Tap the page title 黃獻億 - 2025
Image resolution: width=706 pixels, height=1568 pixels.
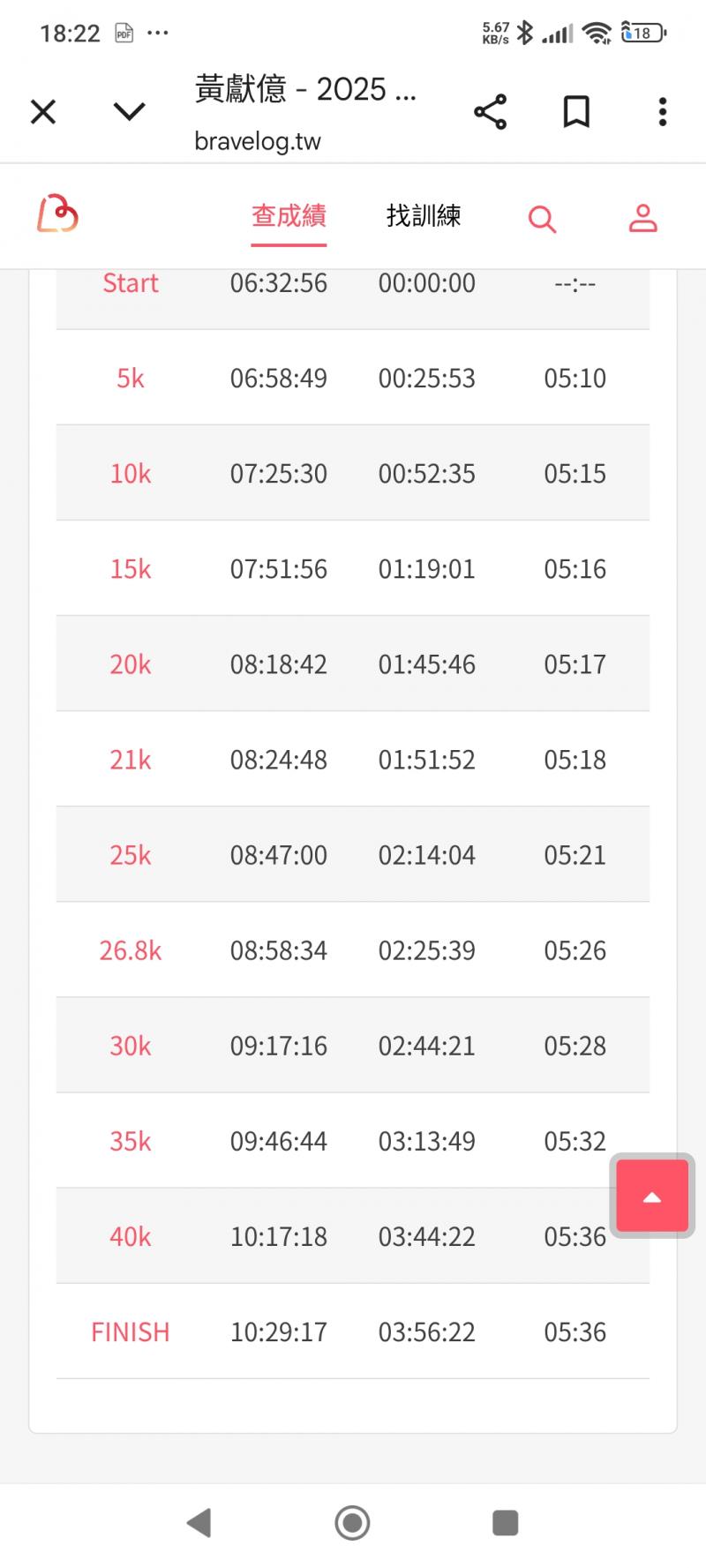tap(305, 89)
